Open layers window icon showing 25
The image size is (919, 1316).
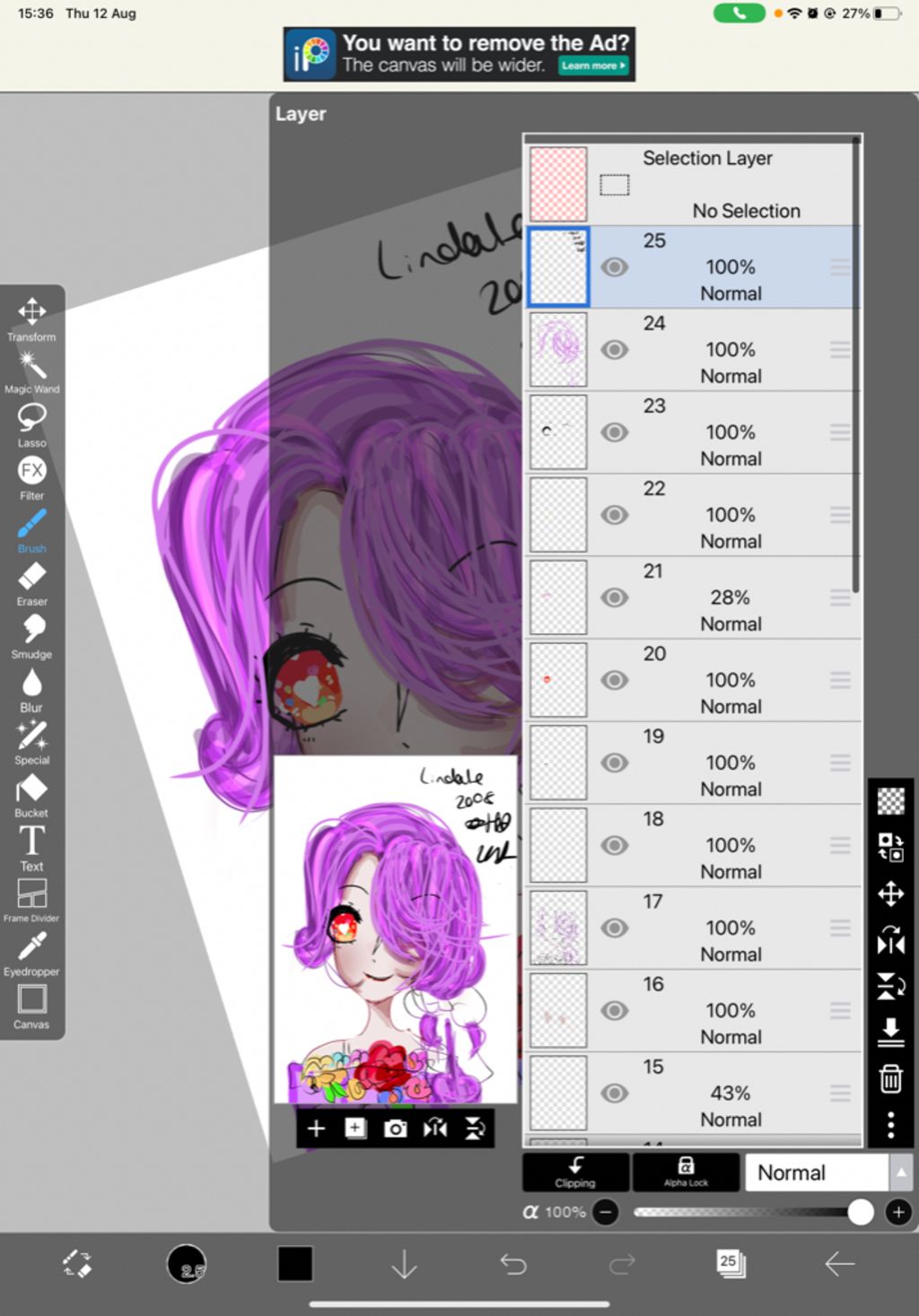[731, 1264]
